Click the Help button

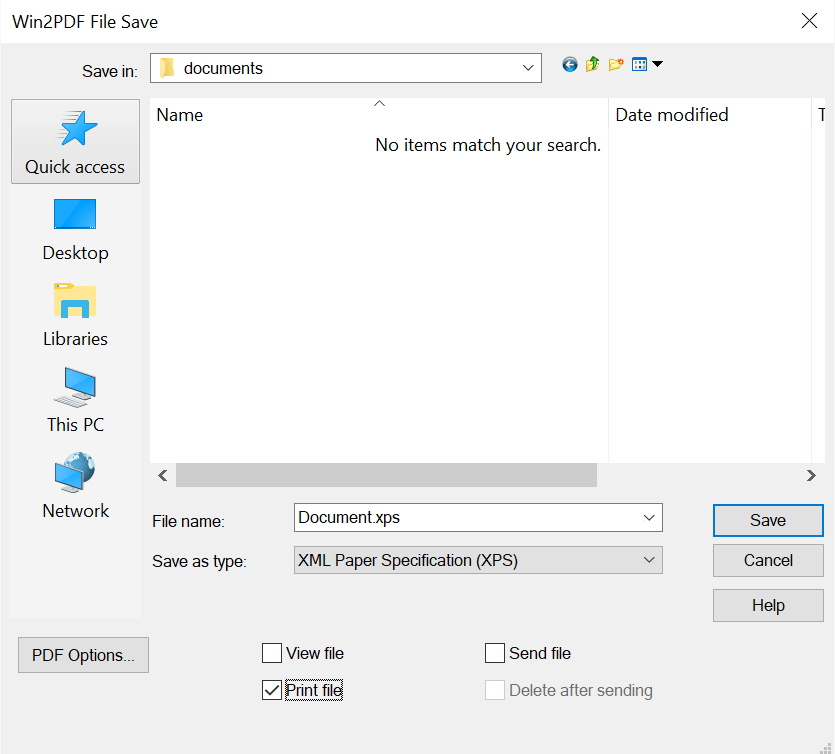click(x=767, y=605)
